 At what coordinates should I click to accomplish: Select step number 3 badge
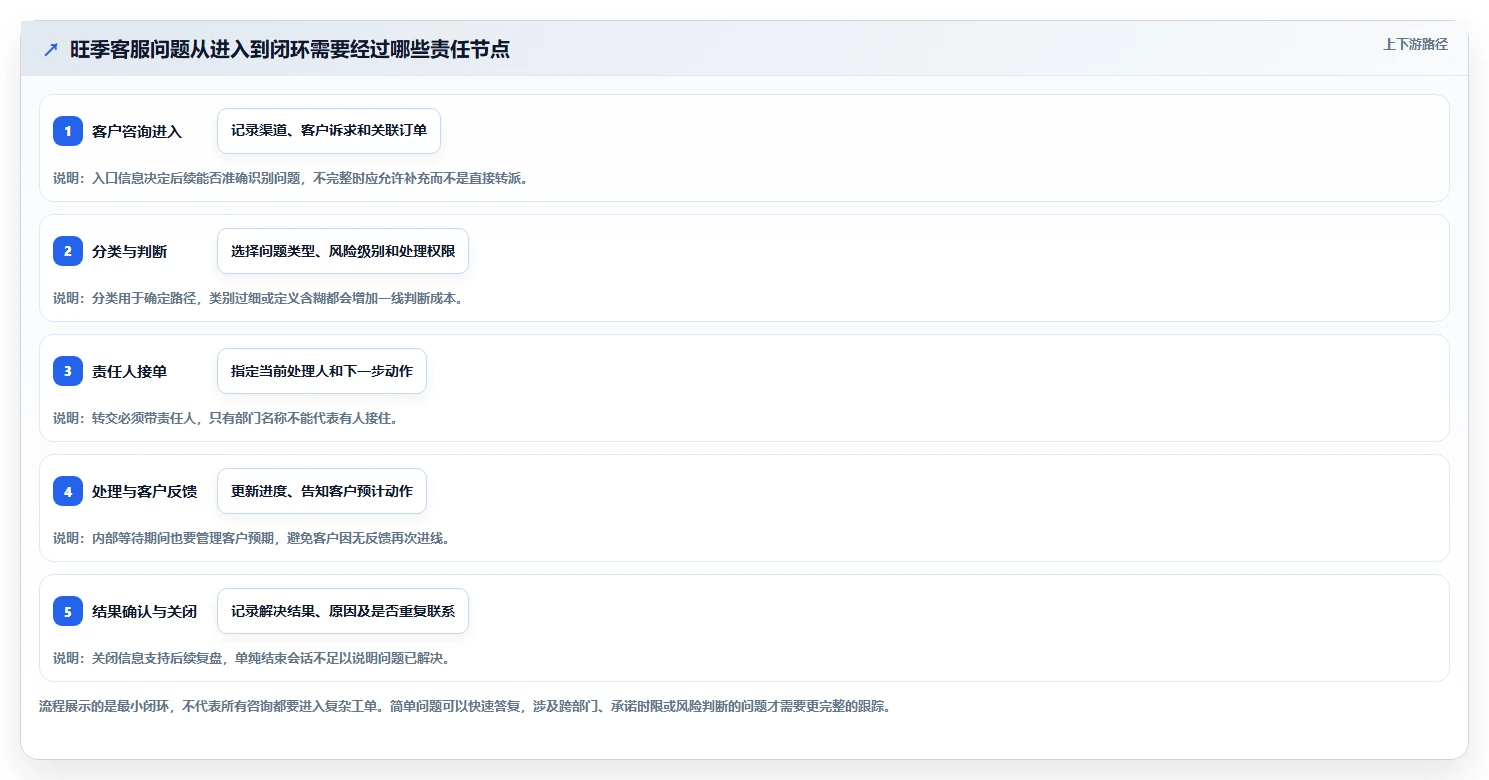pyautogui.click(x=68, y=371)
